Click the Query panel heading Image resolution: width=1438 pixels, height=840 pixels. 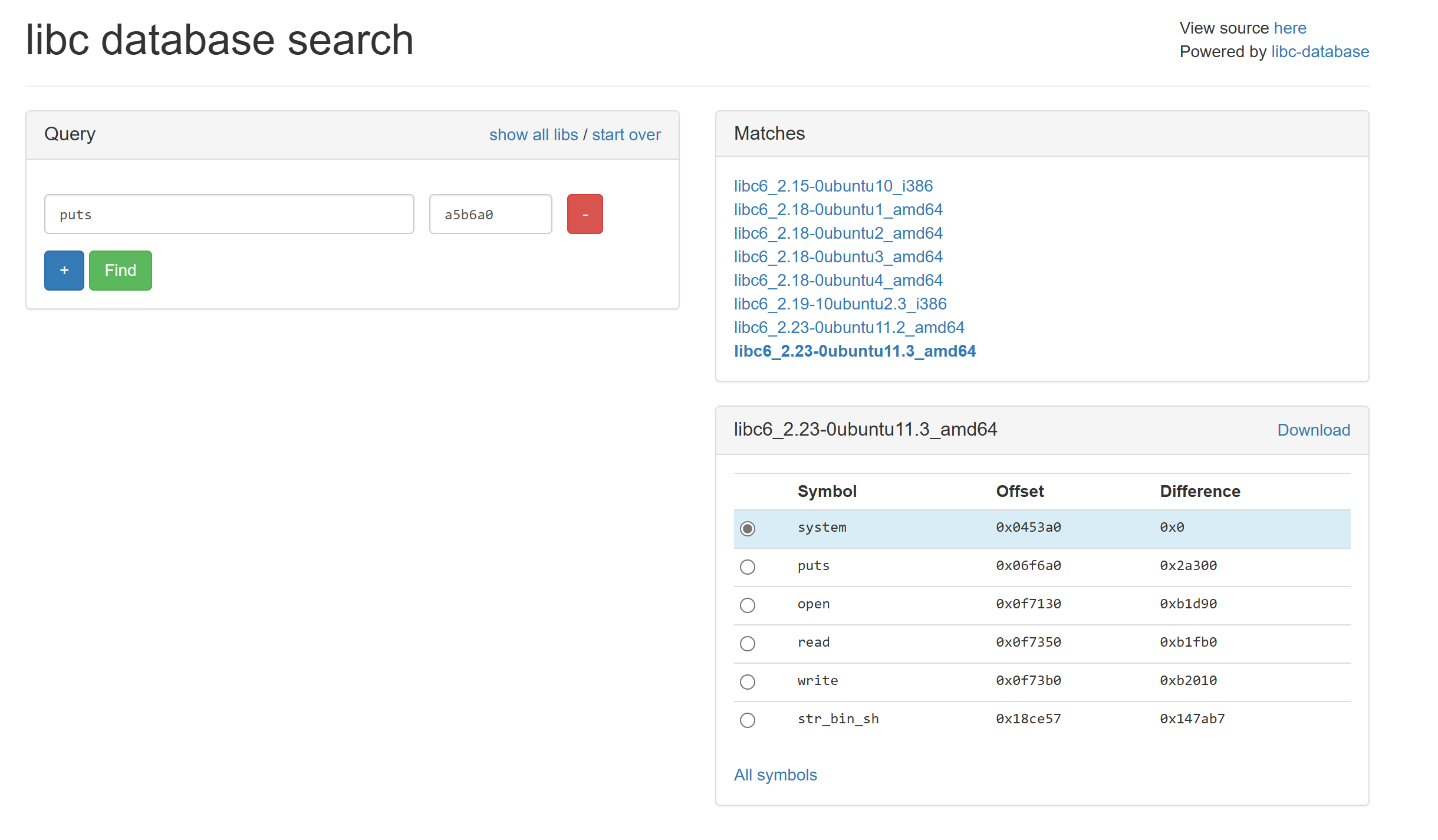click(x=70, y=134)
